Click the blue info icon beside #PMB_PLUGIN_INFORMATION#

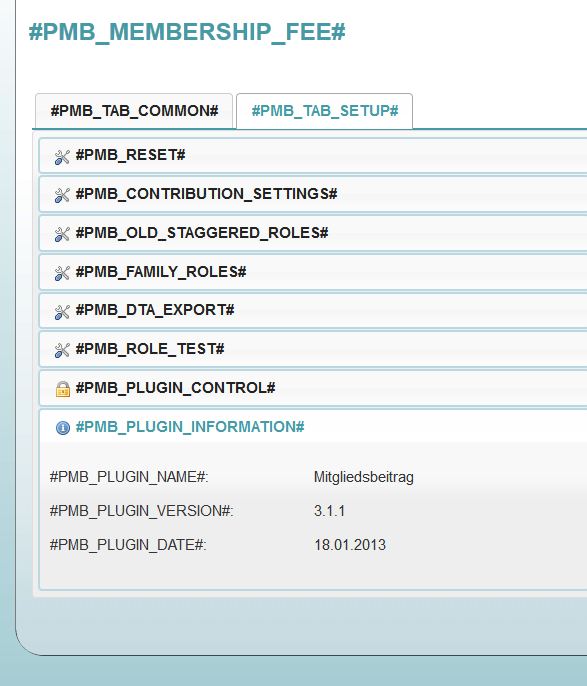point(63,427)
